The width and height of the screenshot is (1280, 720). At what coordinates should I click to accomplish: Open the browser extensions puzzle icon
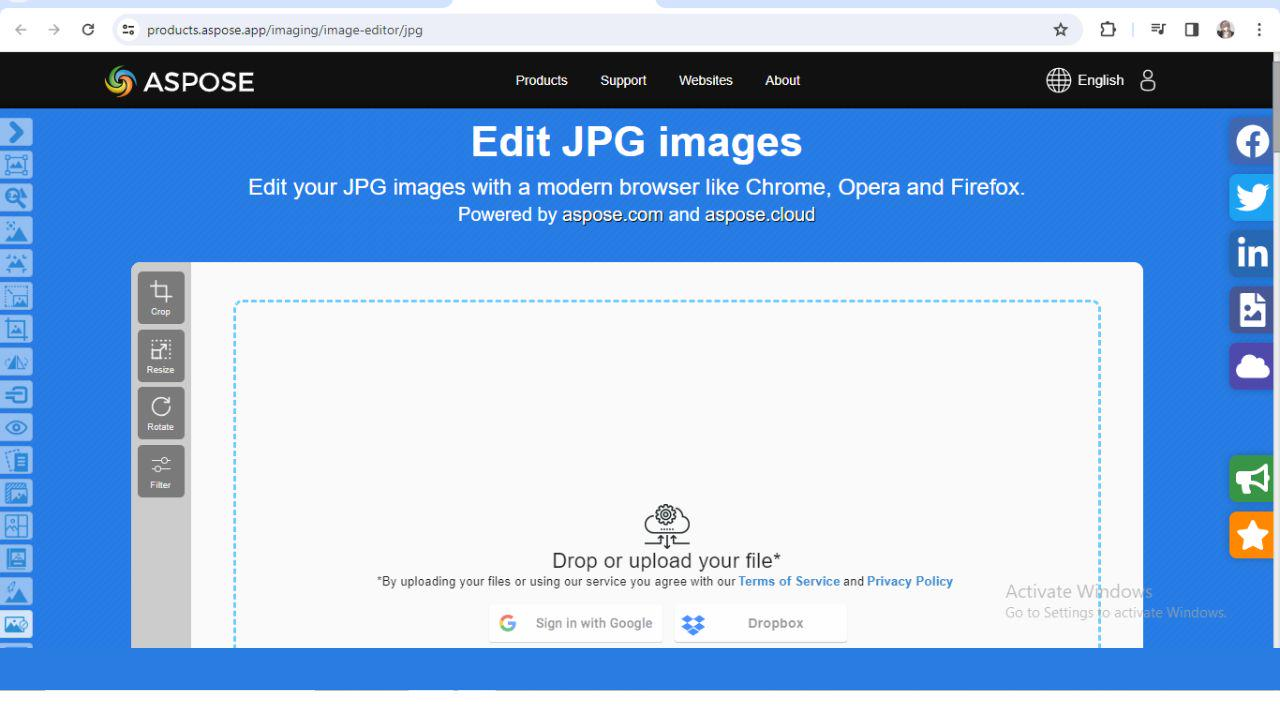[1108, 30]
